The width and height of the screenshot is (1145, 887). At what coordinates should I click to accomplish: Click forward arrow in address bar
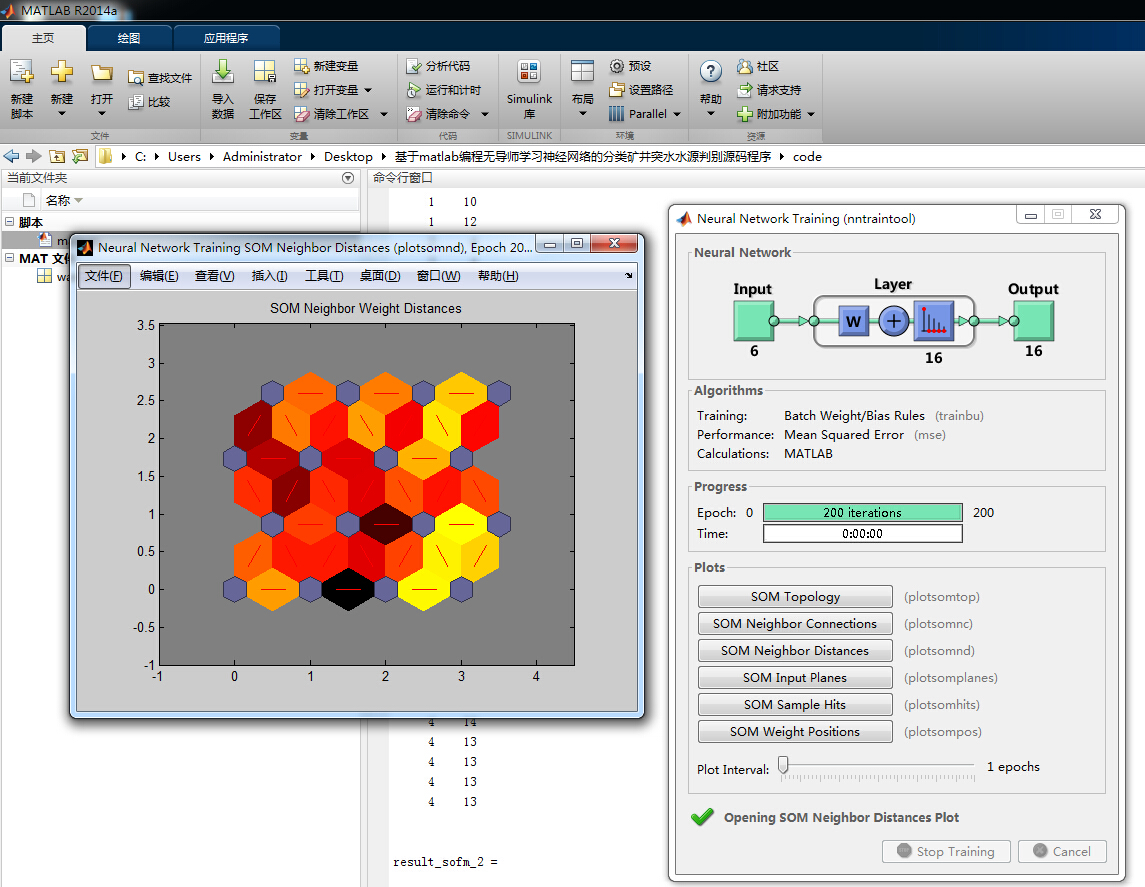pyautogui.click(x=34, y=155)
